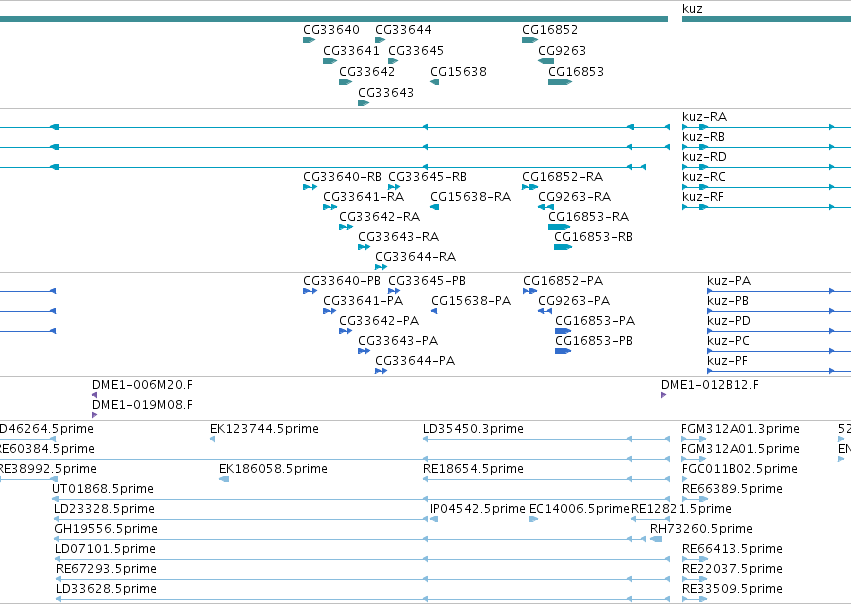Click the CG15638 gene label

458,72
